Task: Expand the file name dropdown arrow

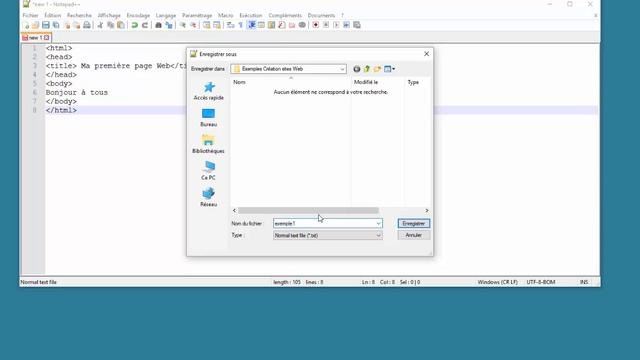Action: [x=378, y=223]
